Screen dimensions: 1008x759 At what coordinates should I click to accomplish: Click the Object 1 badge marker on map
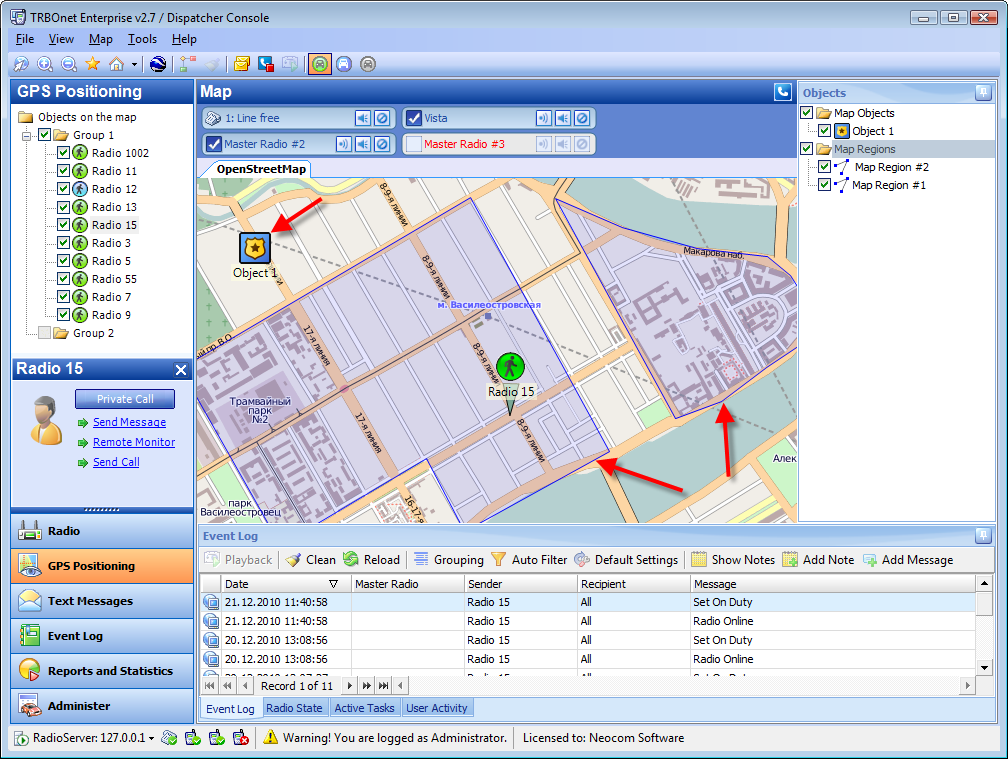255,248
